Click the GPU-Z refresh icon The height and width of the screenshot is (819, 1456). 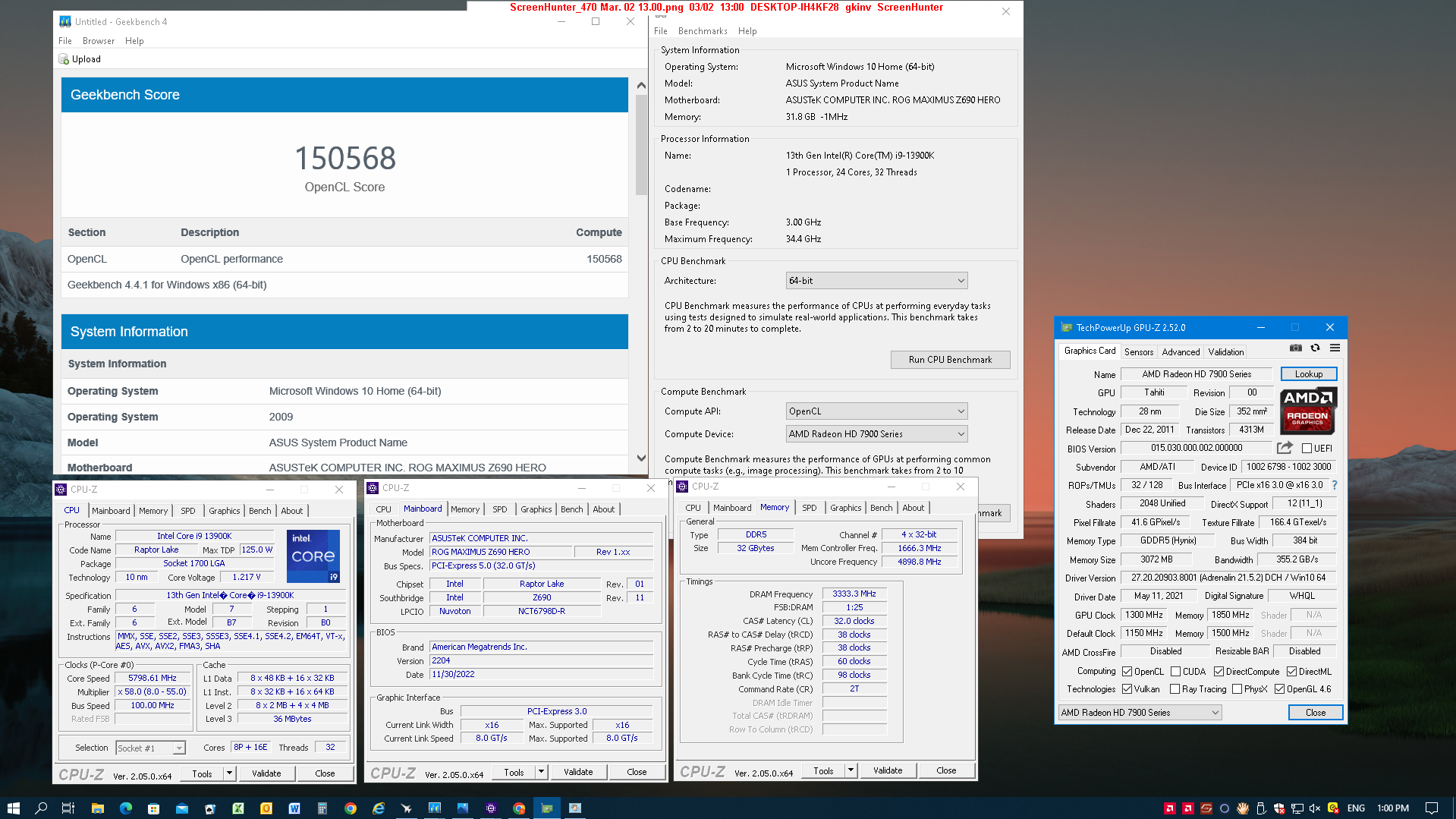(x=1316, y=348)
